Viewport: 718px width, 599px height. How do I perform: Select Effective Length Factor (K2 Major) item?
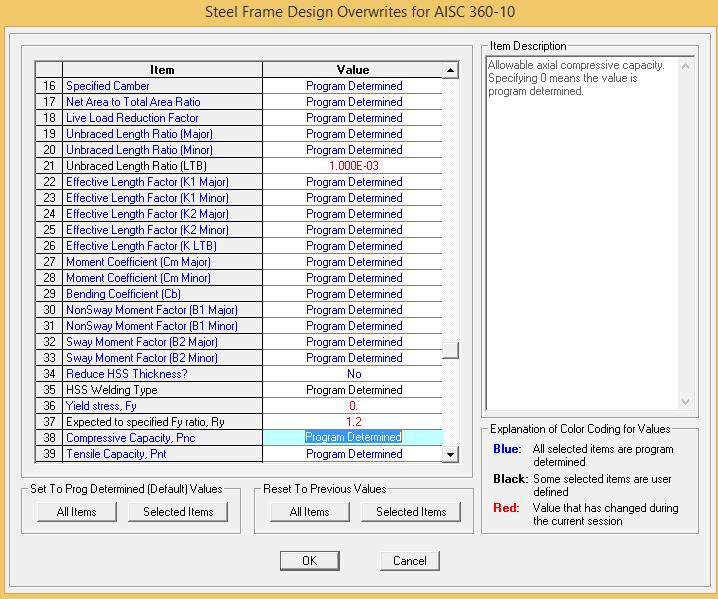click(162, 214)
